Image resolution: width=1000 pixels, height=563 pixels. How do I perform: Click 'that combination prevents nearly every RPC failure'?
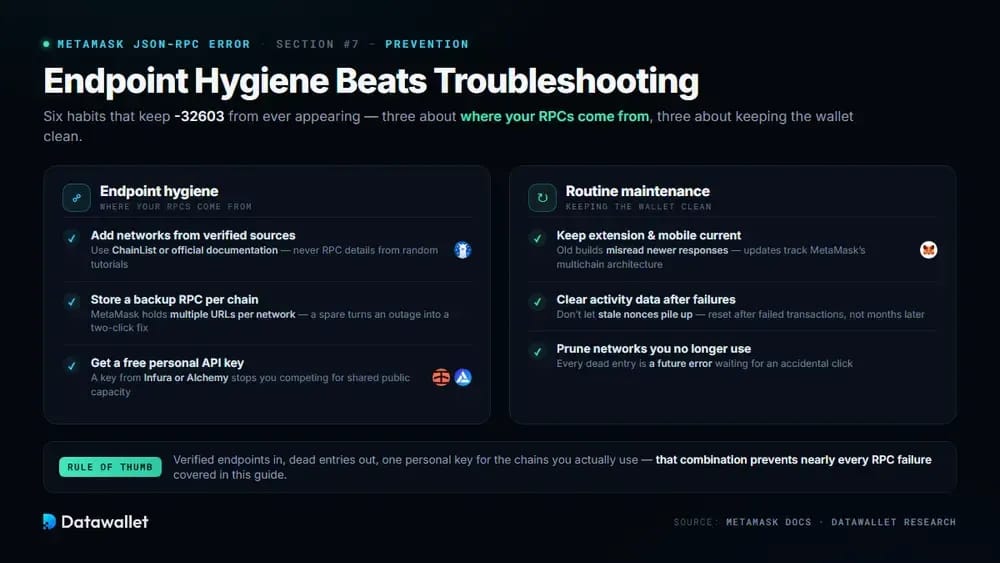793,460
